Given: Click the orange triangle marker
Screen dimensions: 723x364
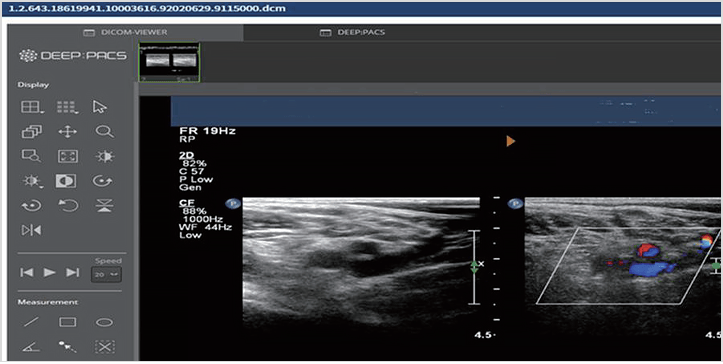Looking at the screenshot, I should tap(510, 141).
